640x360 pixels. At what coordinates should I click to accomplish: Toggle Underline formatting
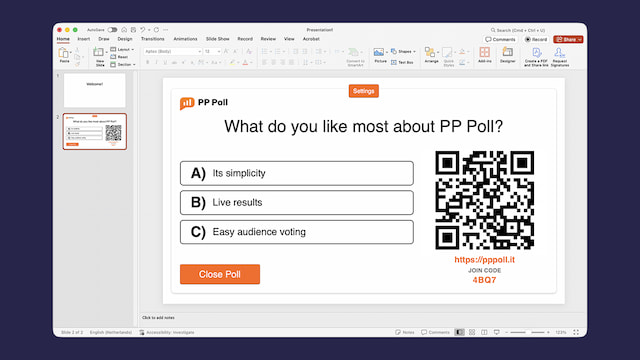[165, 62]
